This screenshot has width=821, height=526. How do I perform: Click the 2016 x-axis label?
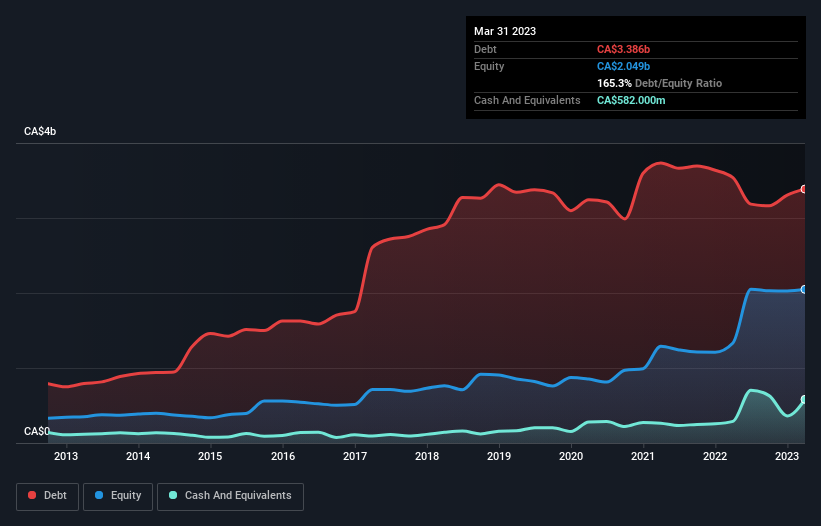point(283,456)
